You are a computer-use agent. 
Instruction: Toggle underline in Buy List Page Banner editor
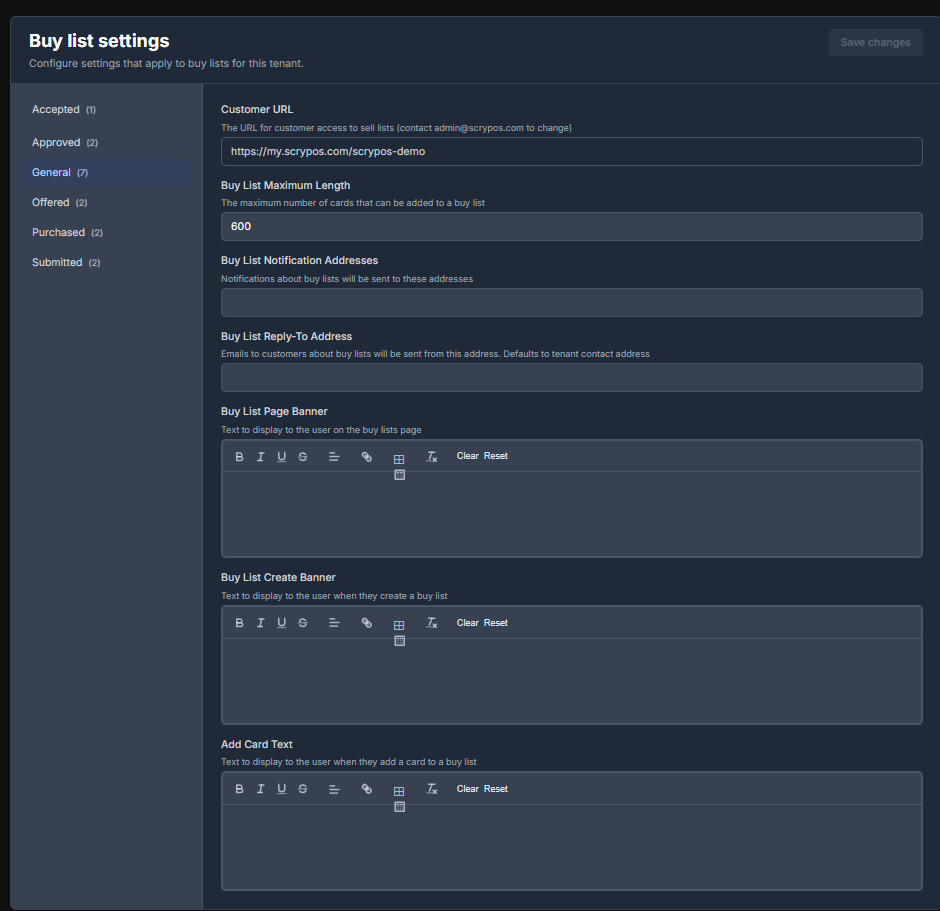tap(282, 457)
